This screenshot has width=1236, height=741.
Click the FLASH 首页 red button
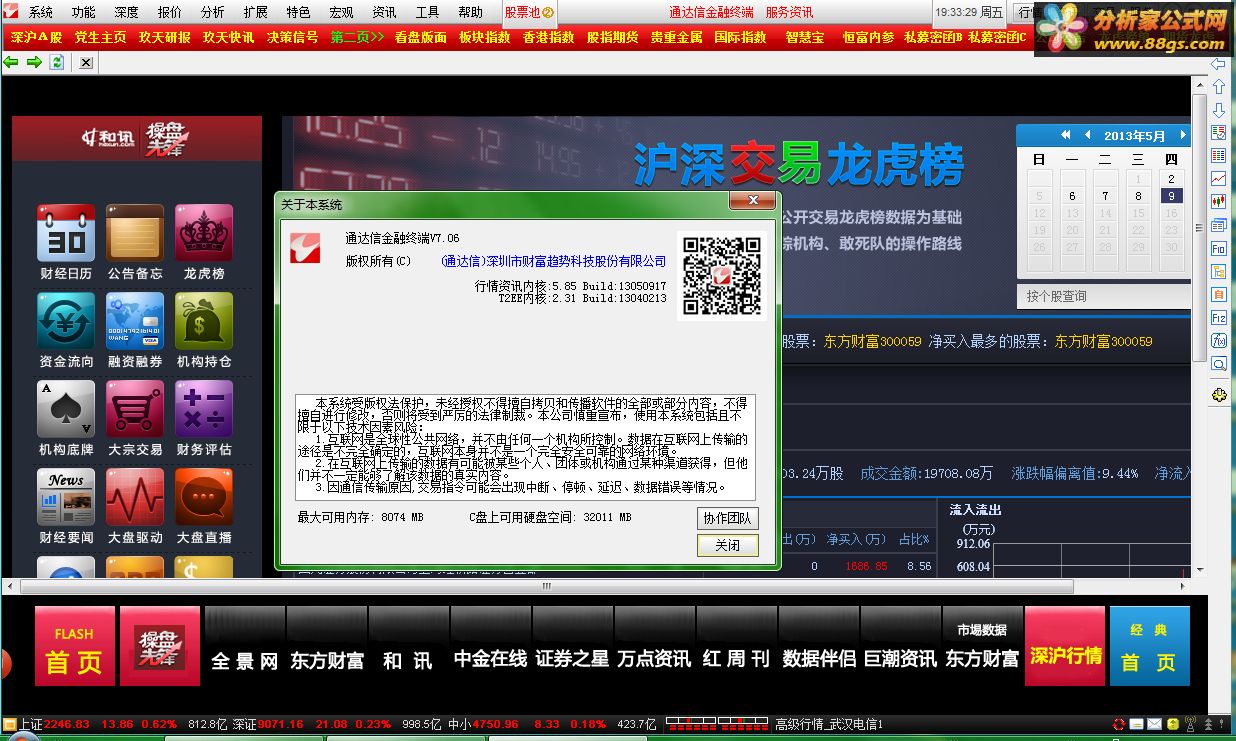coord(75,646)
